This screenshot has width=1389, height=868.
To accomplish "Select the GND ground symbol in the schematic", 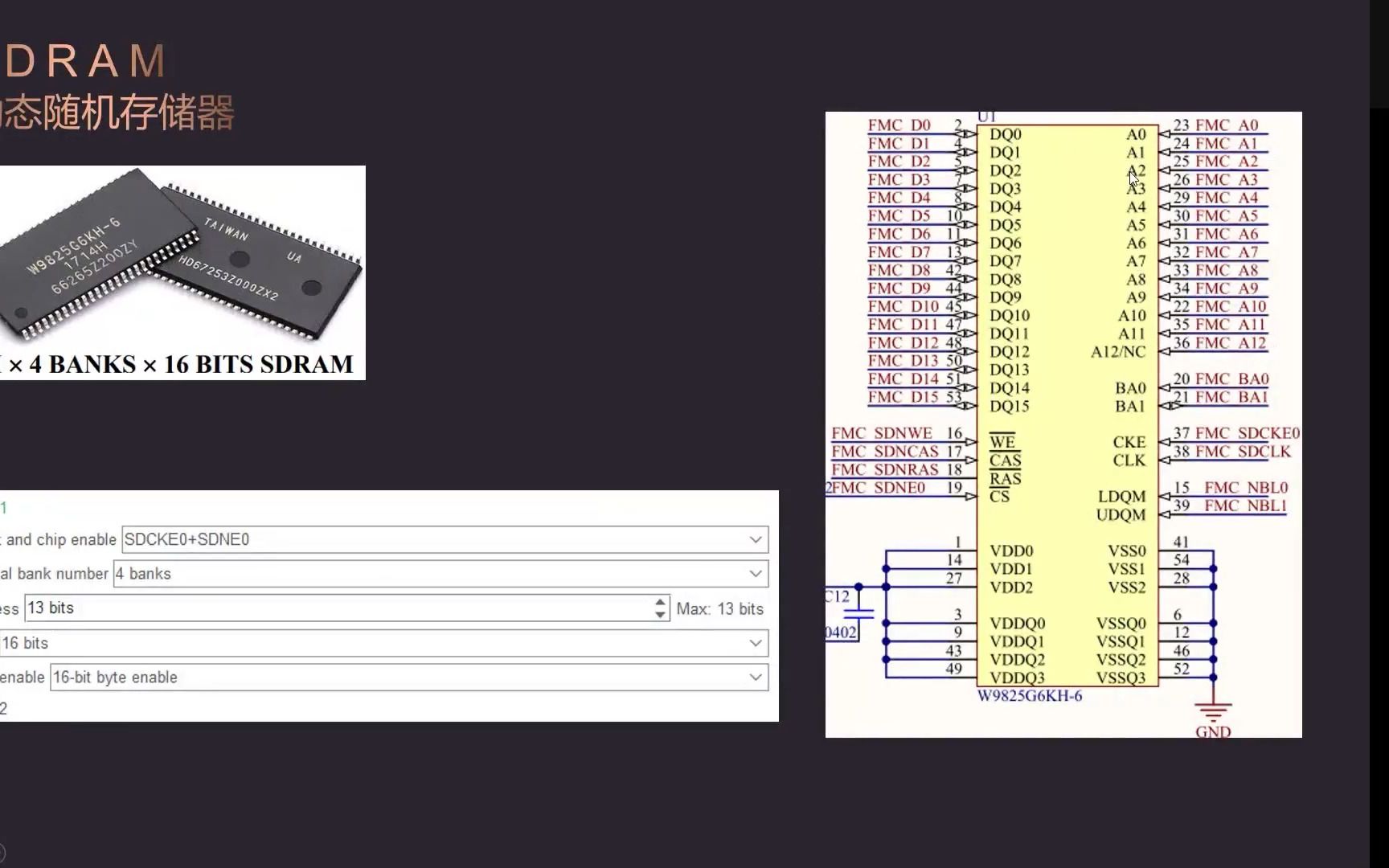I will point(1212,711).
